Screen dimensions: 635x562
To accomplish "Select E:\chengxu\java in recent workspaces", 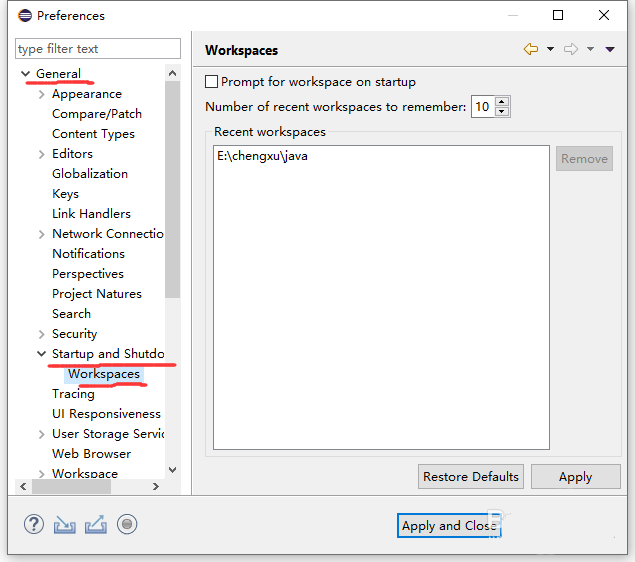I will tap(262, 156).
